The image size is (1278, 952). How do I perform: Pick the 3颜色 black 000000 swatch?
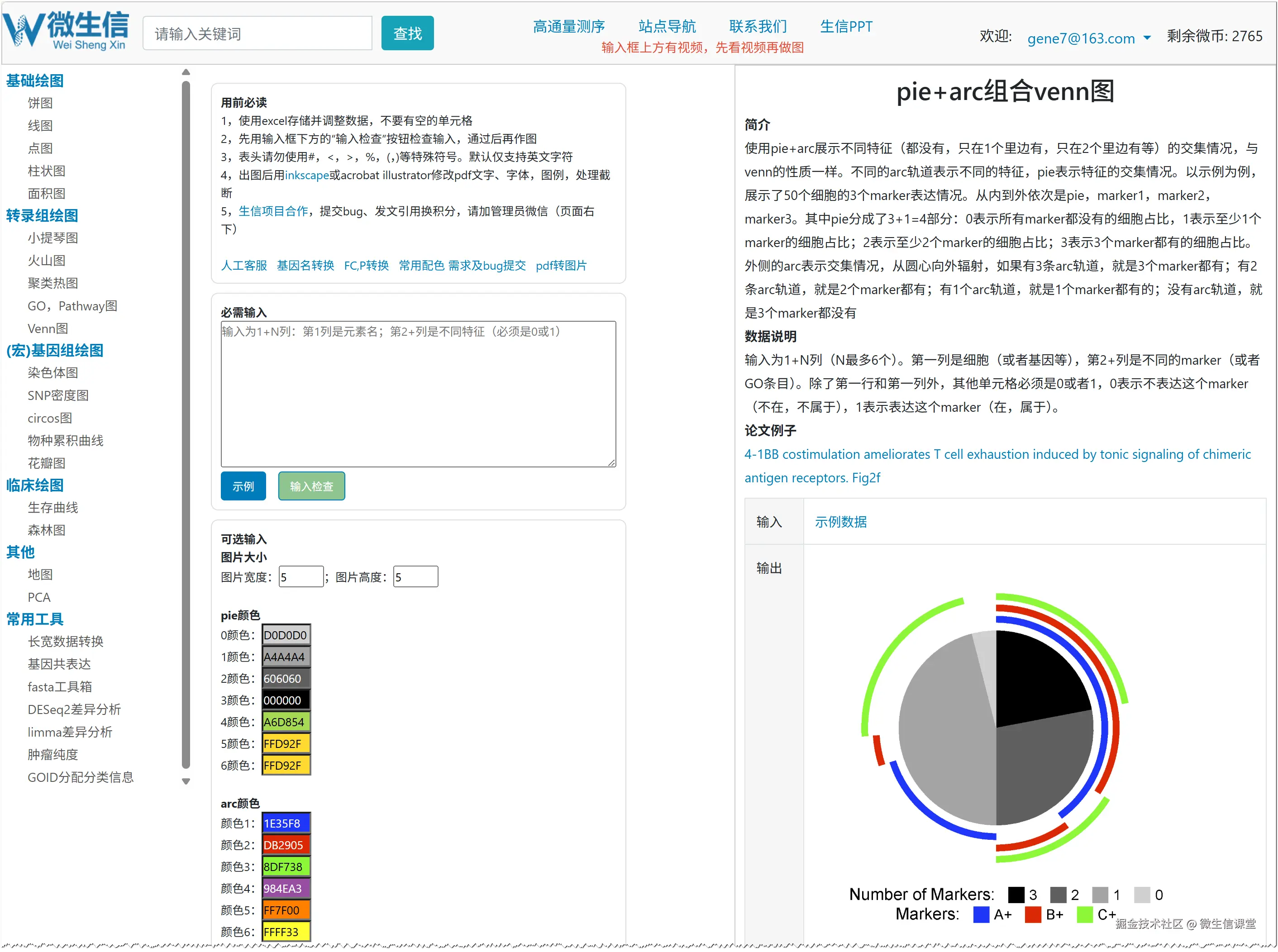286,700
